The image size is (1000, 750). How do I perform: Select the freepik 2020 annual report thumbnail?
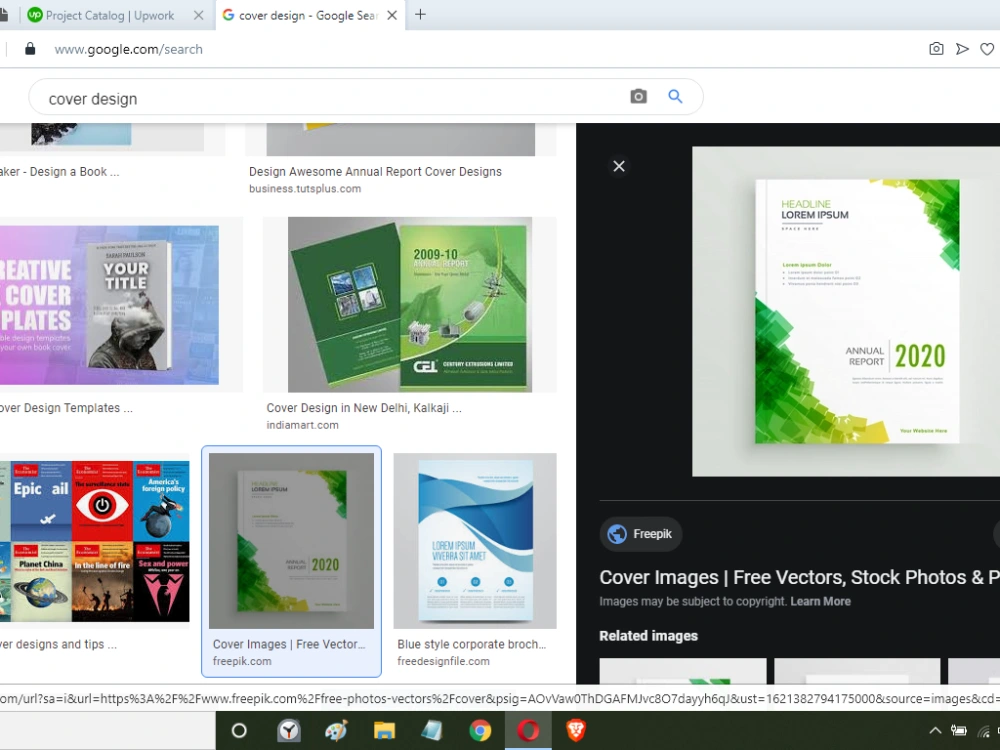[291, 541]
